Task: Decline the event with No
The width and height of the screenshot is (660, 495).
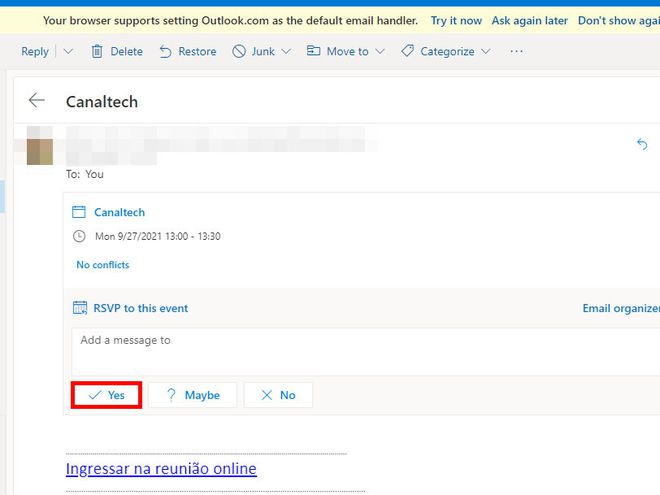Action: click(278, 395)
